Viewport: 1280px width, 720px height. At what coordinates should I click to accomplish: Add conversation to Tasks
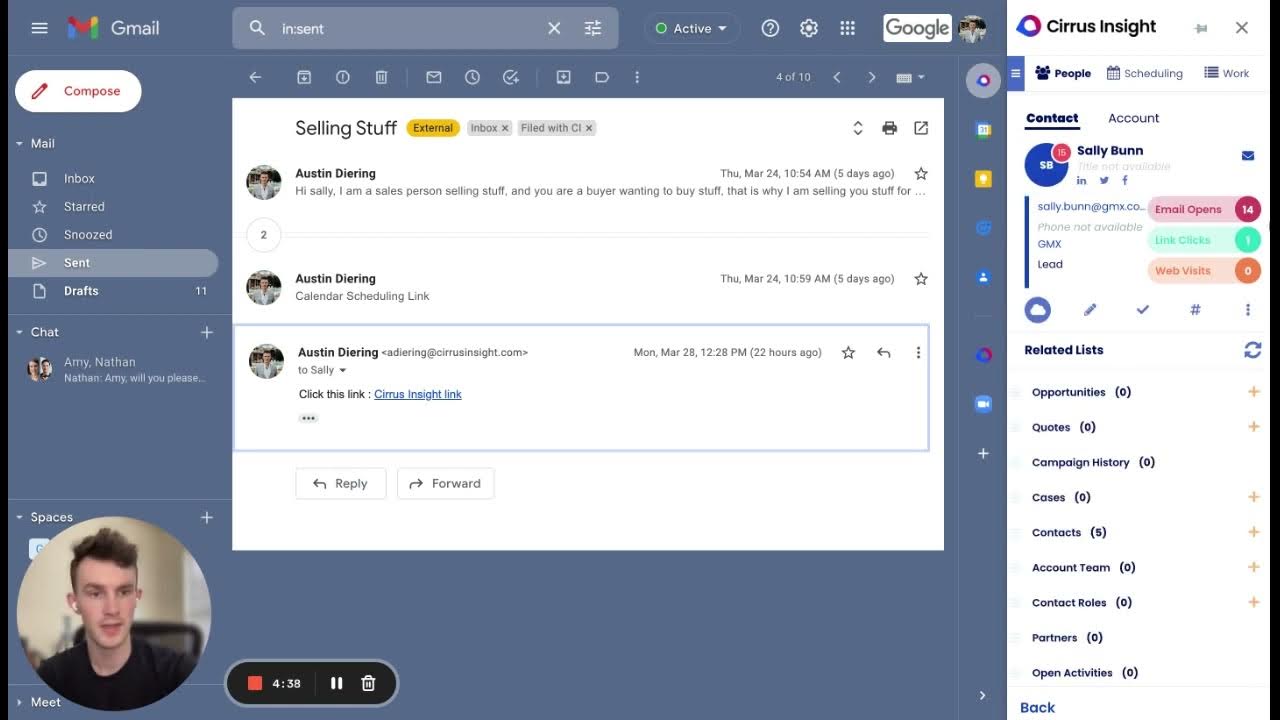tap(511, 77)
